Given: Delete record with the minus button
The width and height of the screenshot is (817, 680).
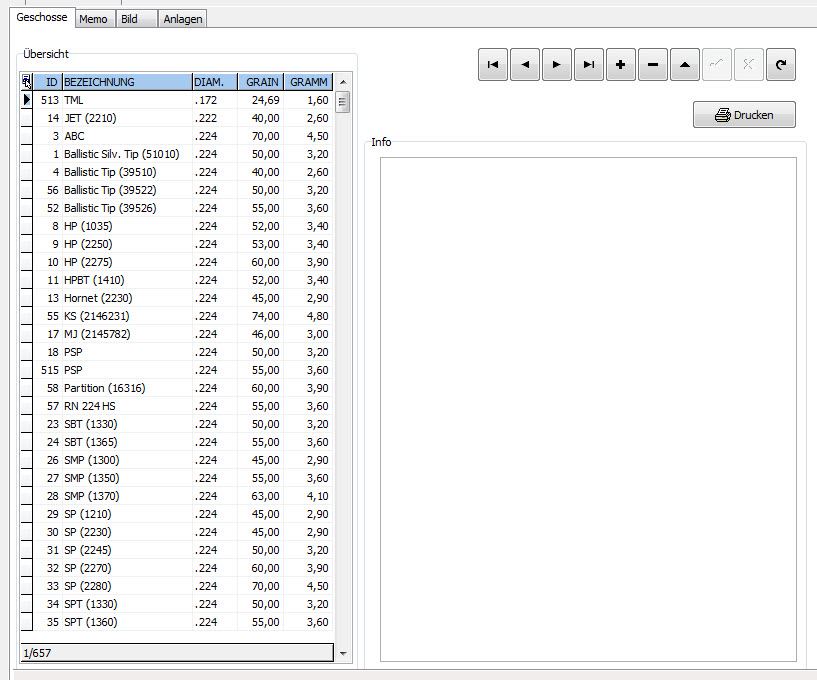Looking at the screenshot, I should (x=653, y=65).
